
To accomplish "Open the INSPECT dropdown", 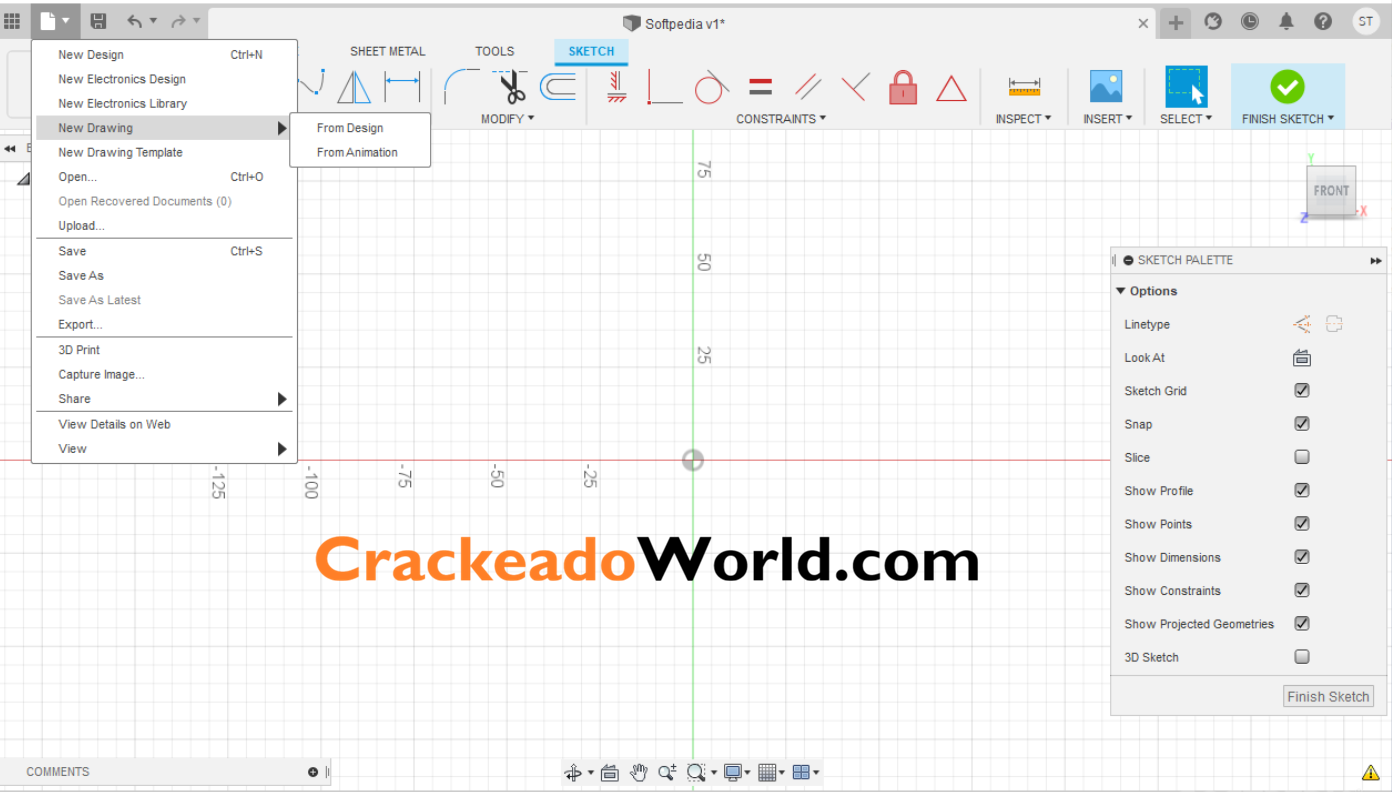I will tap(1024, 119).
